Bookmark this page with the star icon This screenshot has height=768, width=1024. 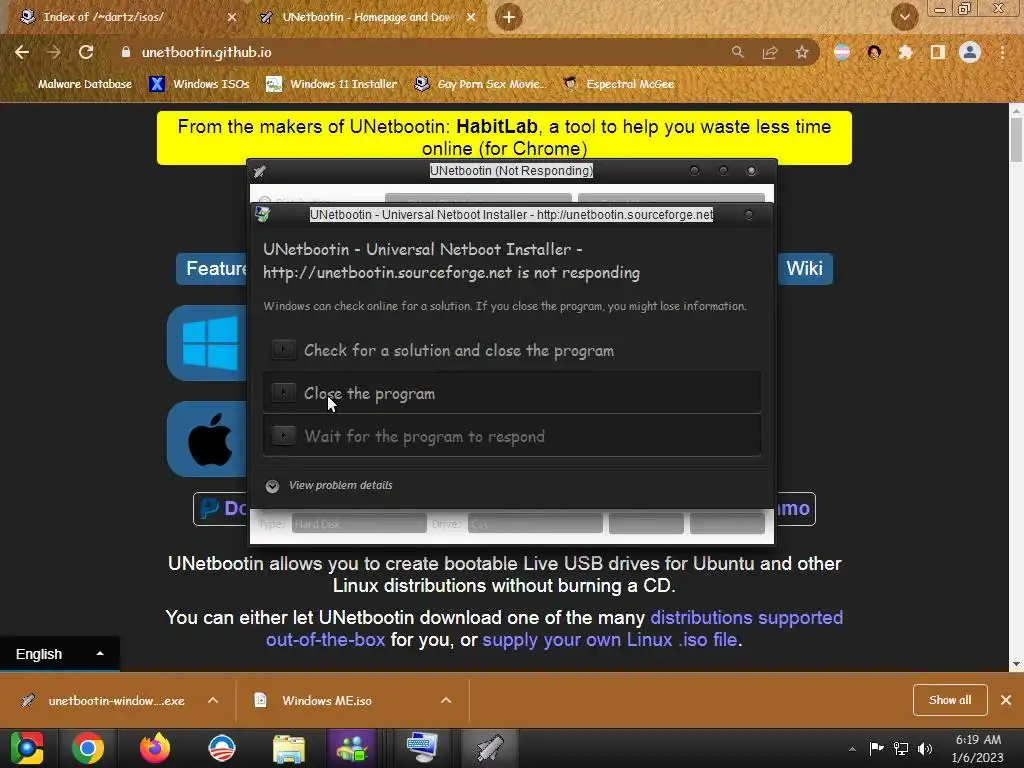[x=802, y=52]
